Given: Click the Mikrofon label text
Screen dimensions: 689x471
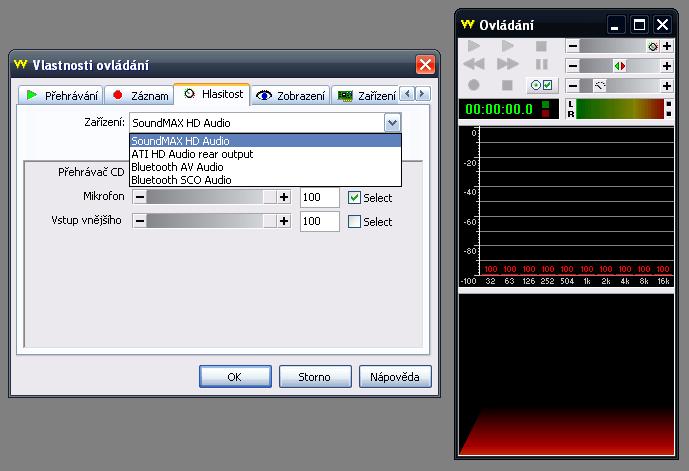Looking at the screenshot, I should point(104,196).
